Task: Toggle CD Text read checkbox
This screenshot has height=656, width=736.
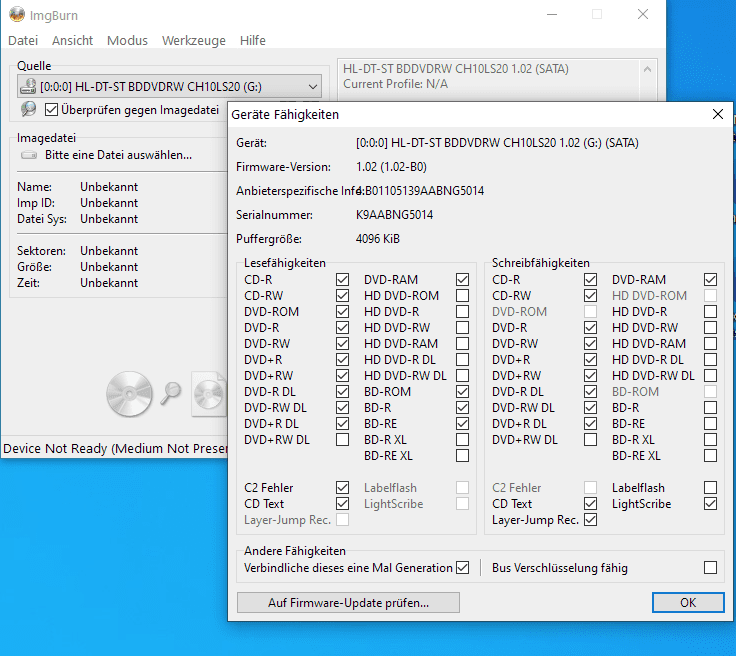Action: pos(342,503)
